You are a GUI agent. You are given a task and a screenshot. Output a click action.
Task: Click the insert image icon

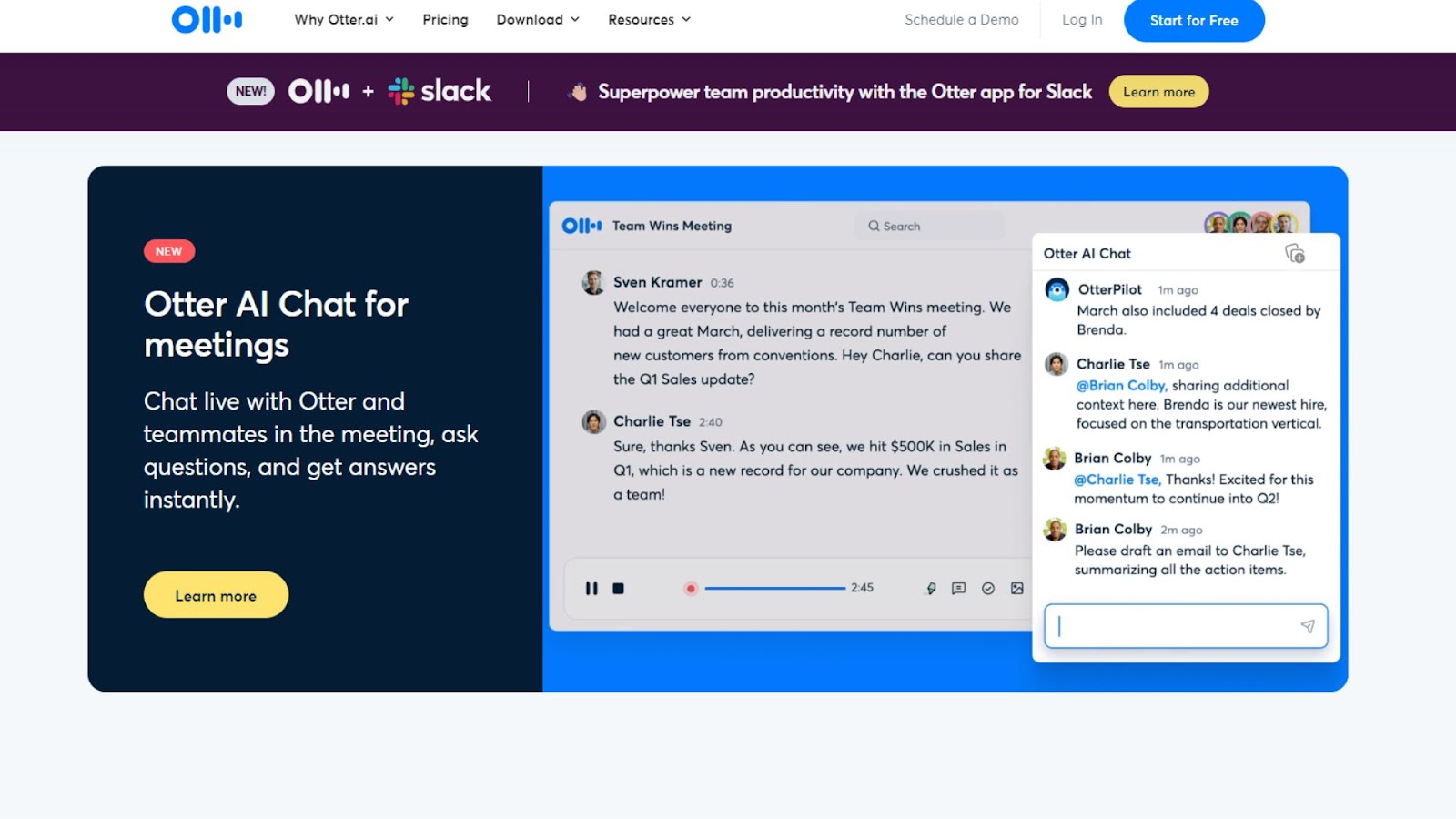(x=1017, y=589)
